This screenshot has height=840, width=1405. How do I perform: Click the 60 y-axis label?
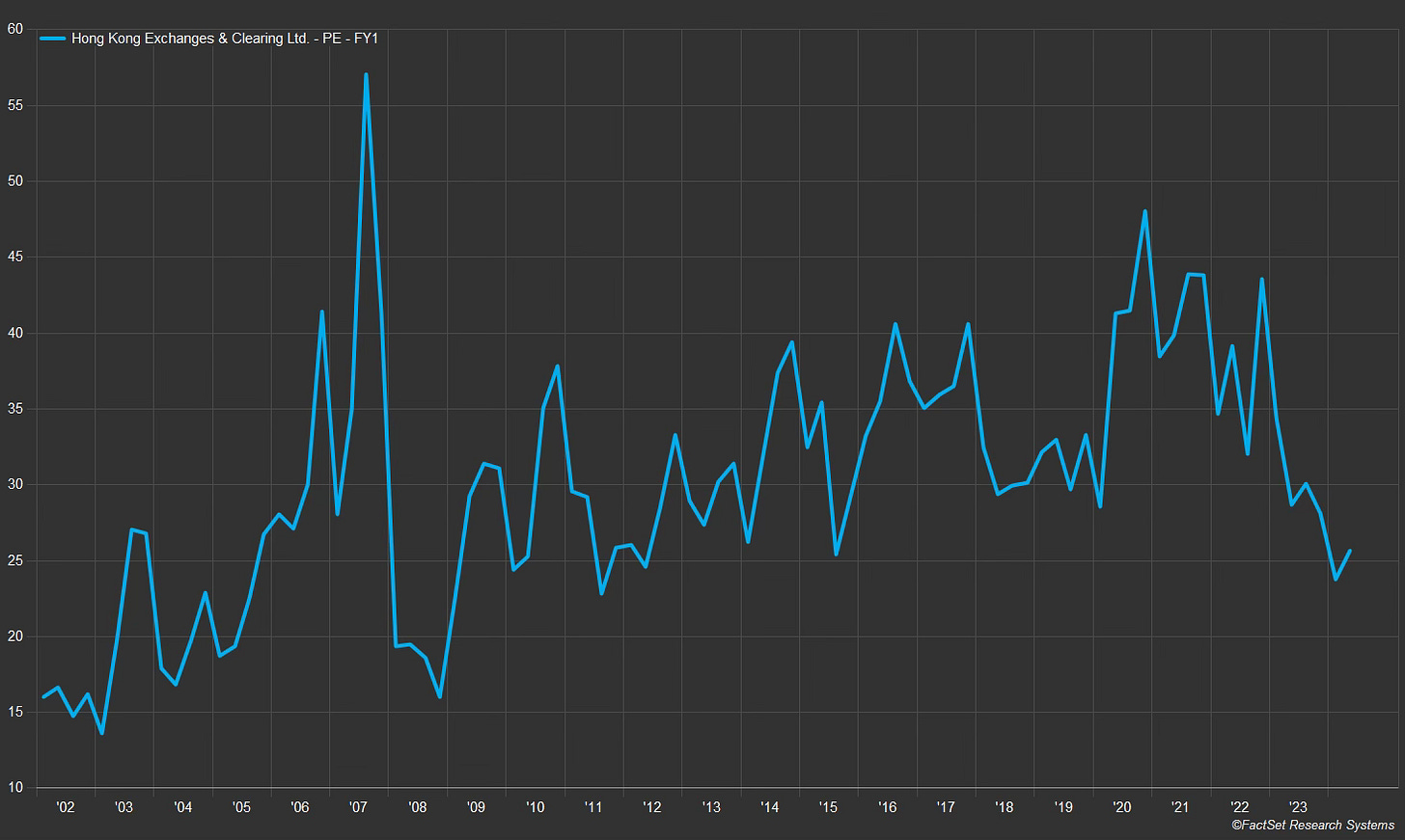pos(15,29)
